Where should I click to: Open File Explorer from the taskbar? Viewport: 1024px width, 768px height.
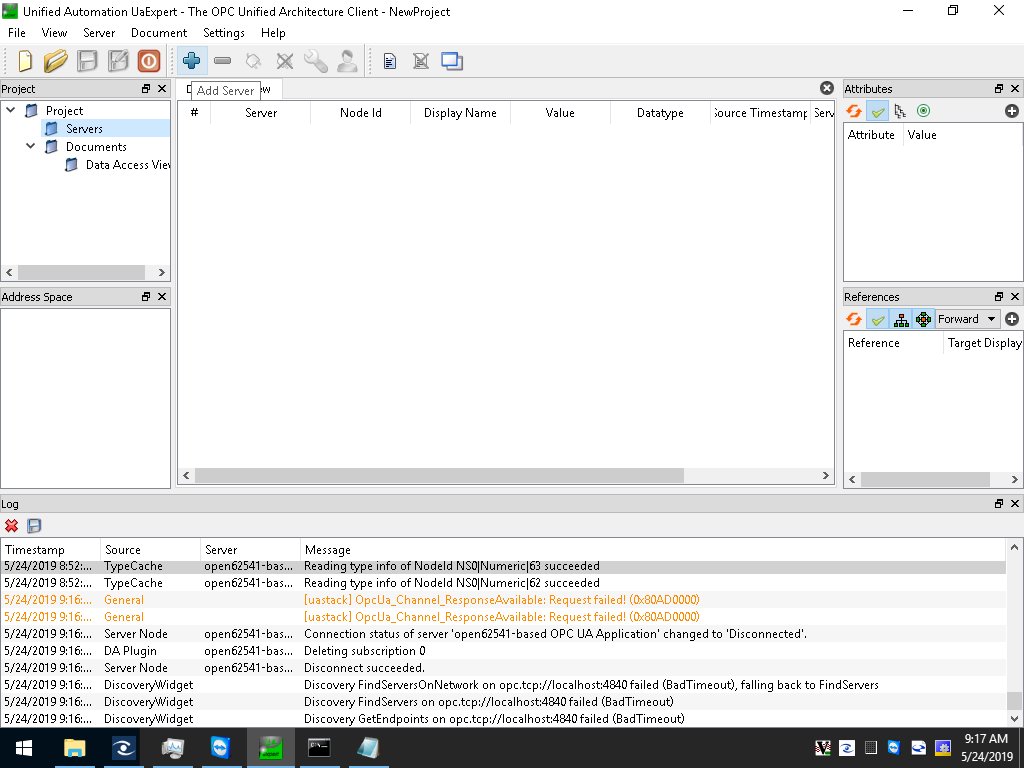[74, 748]
